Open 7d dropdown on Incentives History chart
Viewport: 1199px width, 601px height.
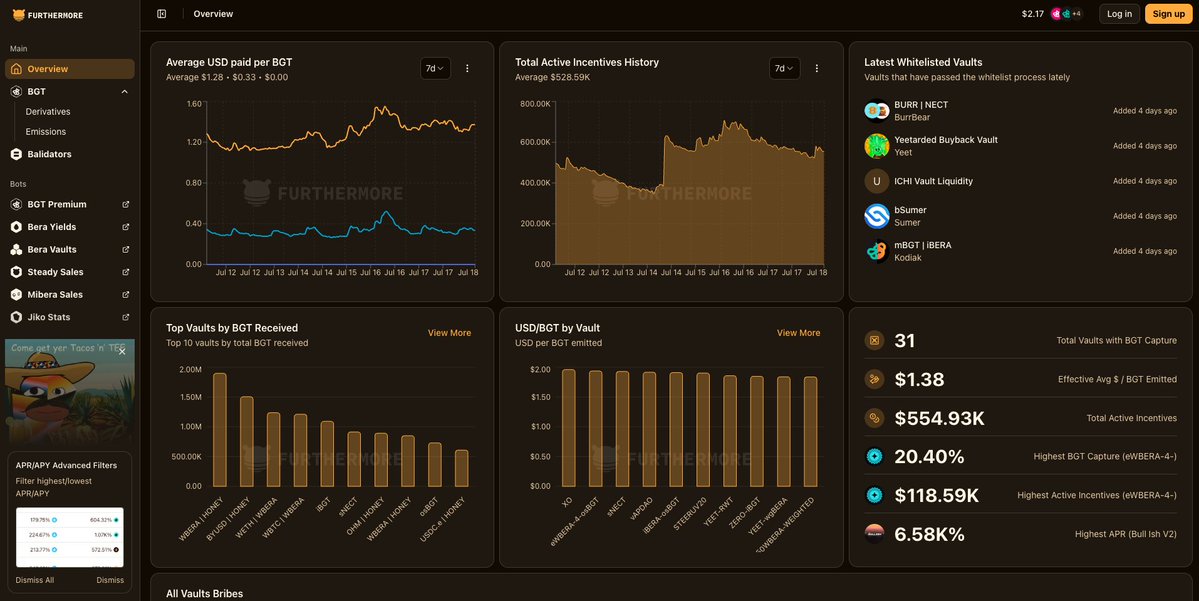[x=785, y=68]
